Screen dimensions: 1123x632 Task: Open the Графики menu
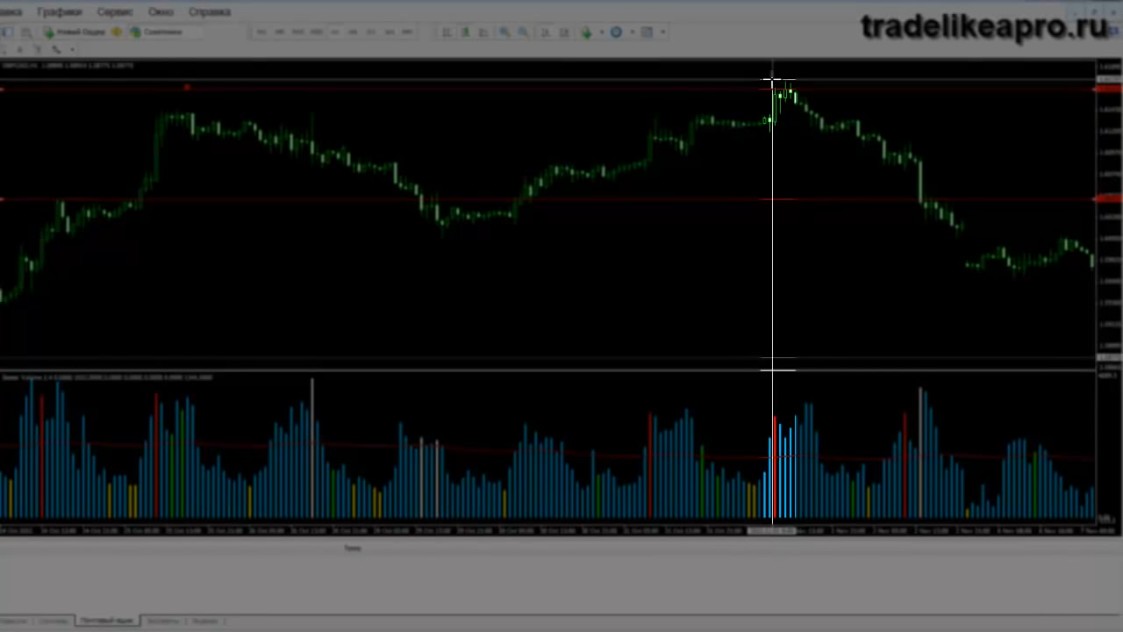tap(59, 12)
